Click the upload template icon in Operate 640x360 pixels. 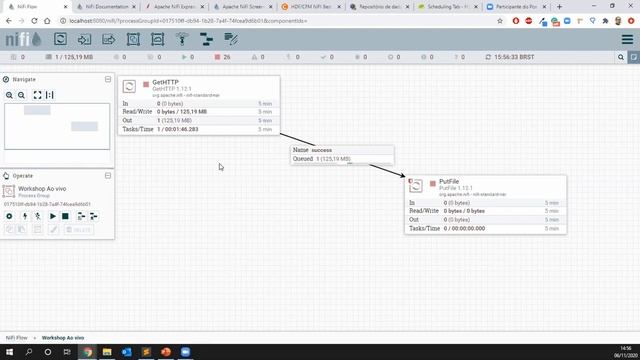coord(93,216)
